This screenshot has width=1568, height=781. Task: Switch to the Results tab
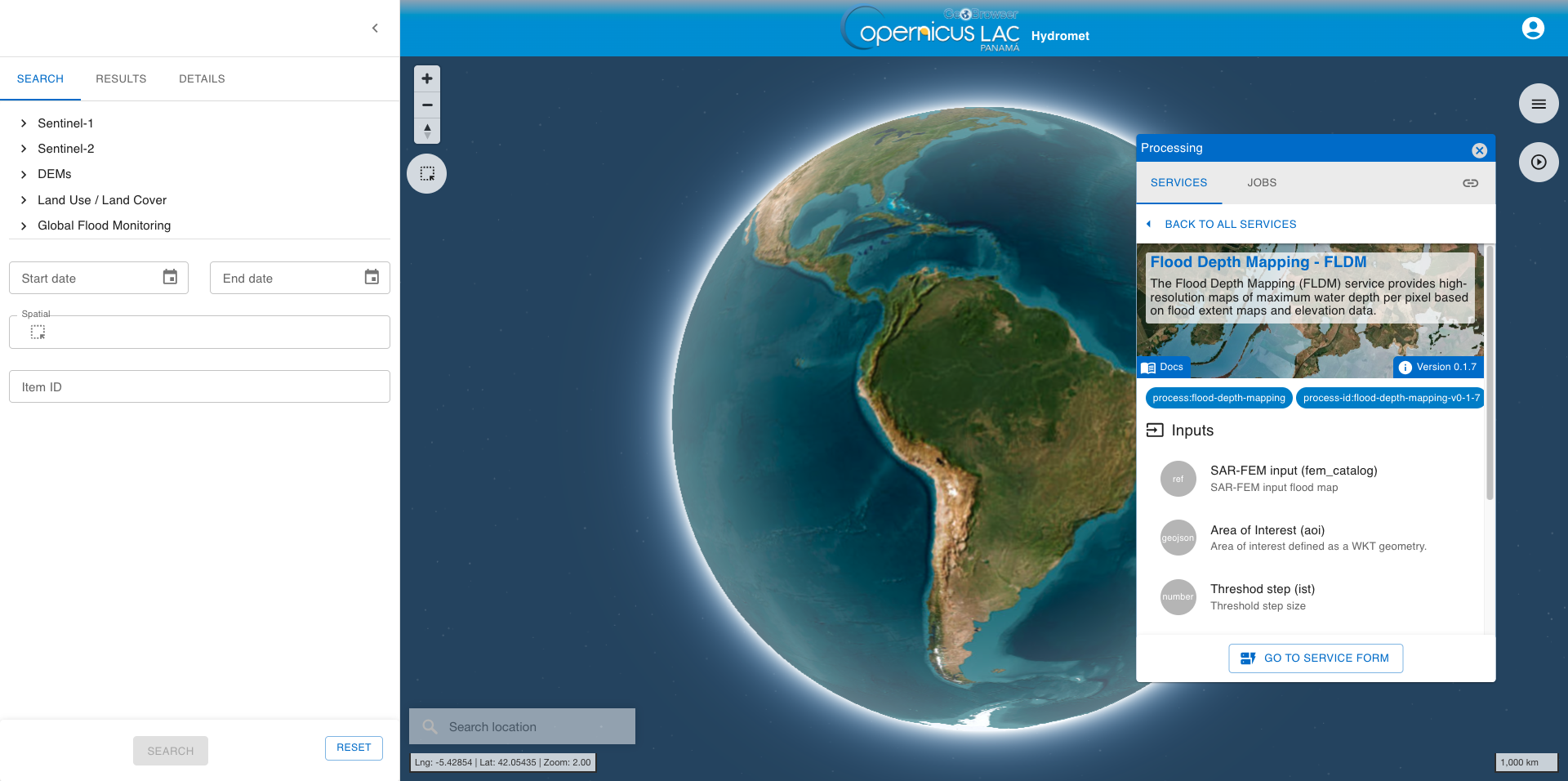[x=121, y=79]
